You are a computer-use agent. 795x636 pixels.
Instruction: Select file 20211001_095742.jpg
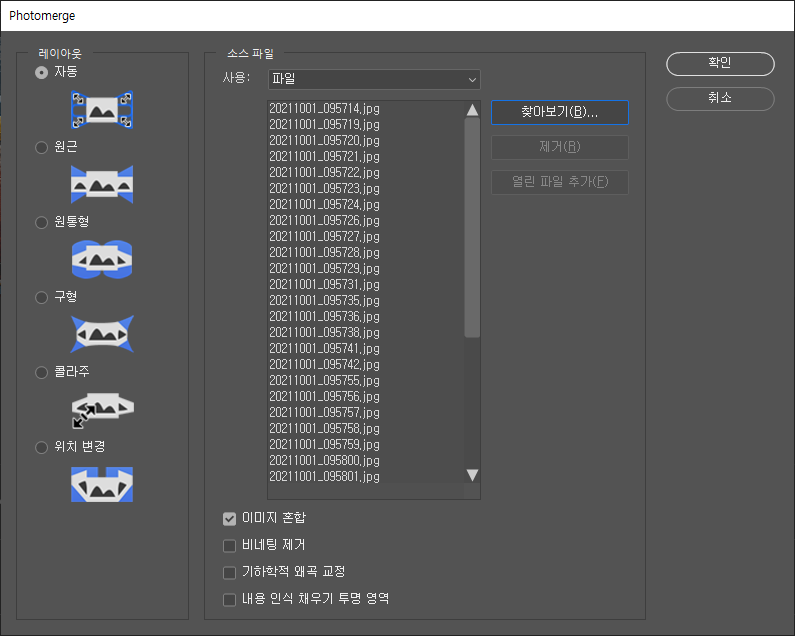(x=324, y=365)
